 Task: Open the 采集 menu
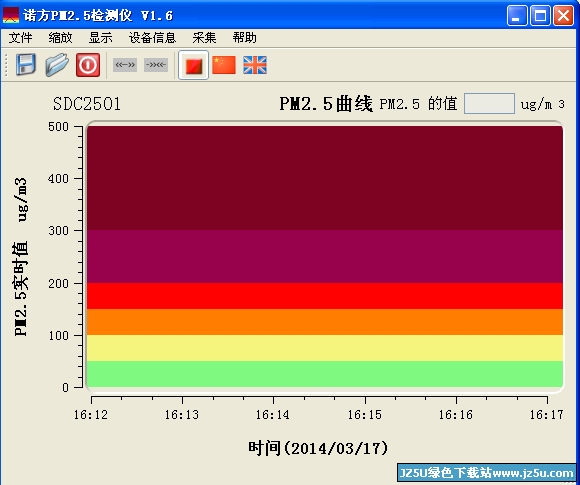coord(204,38)
